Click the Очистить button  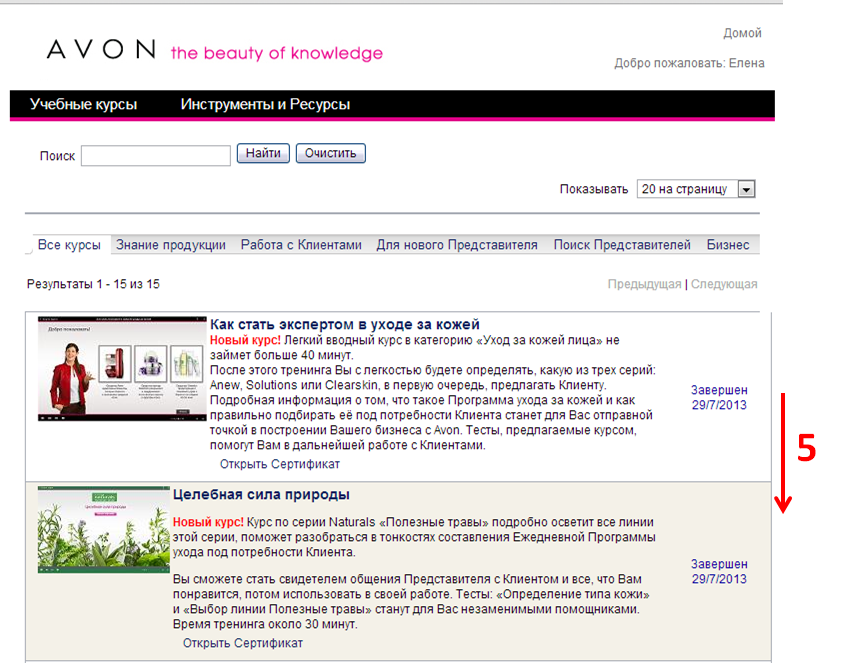(330, 153)
